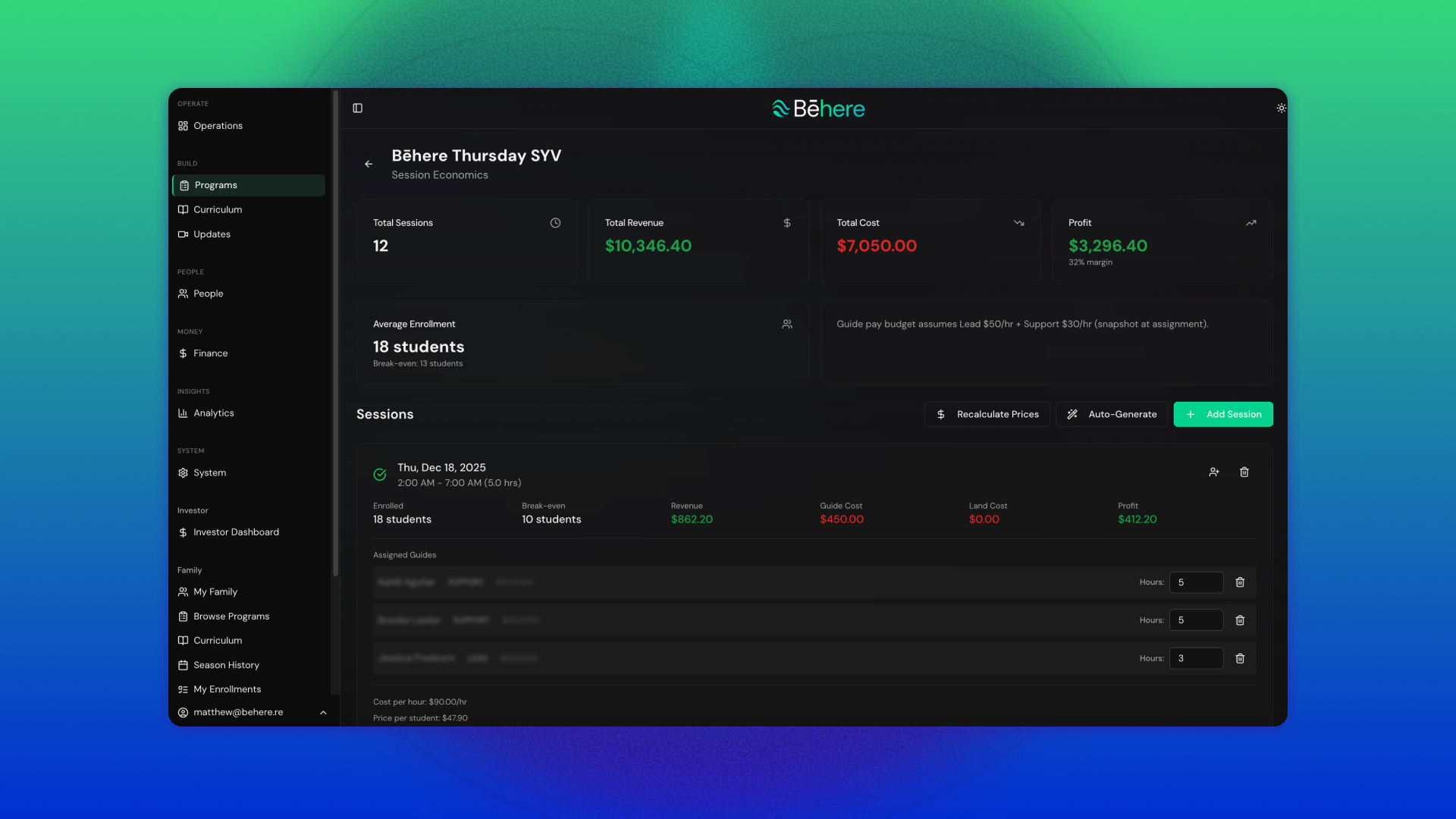Open Analytics under Insights

pos(213,413)
